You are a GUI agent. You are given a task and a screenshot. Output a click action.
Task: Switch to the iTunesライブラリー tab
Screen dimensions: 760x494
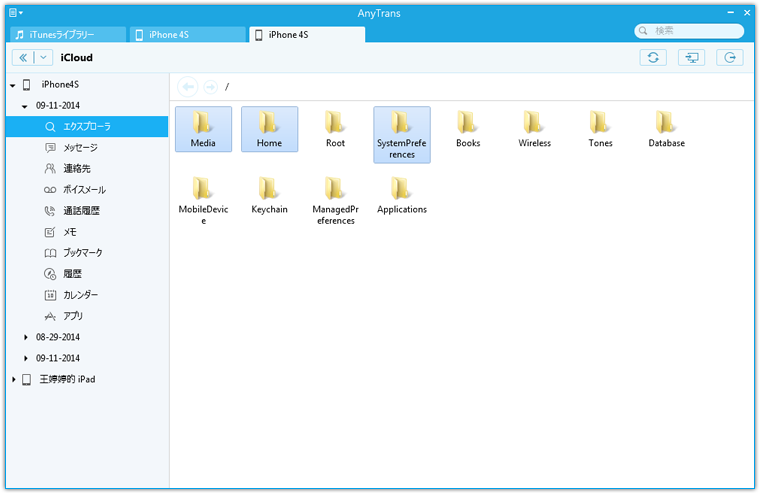point(68,34)
